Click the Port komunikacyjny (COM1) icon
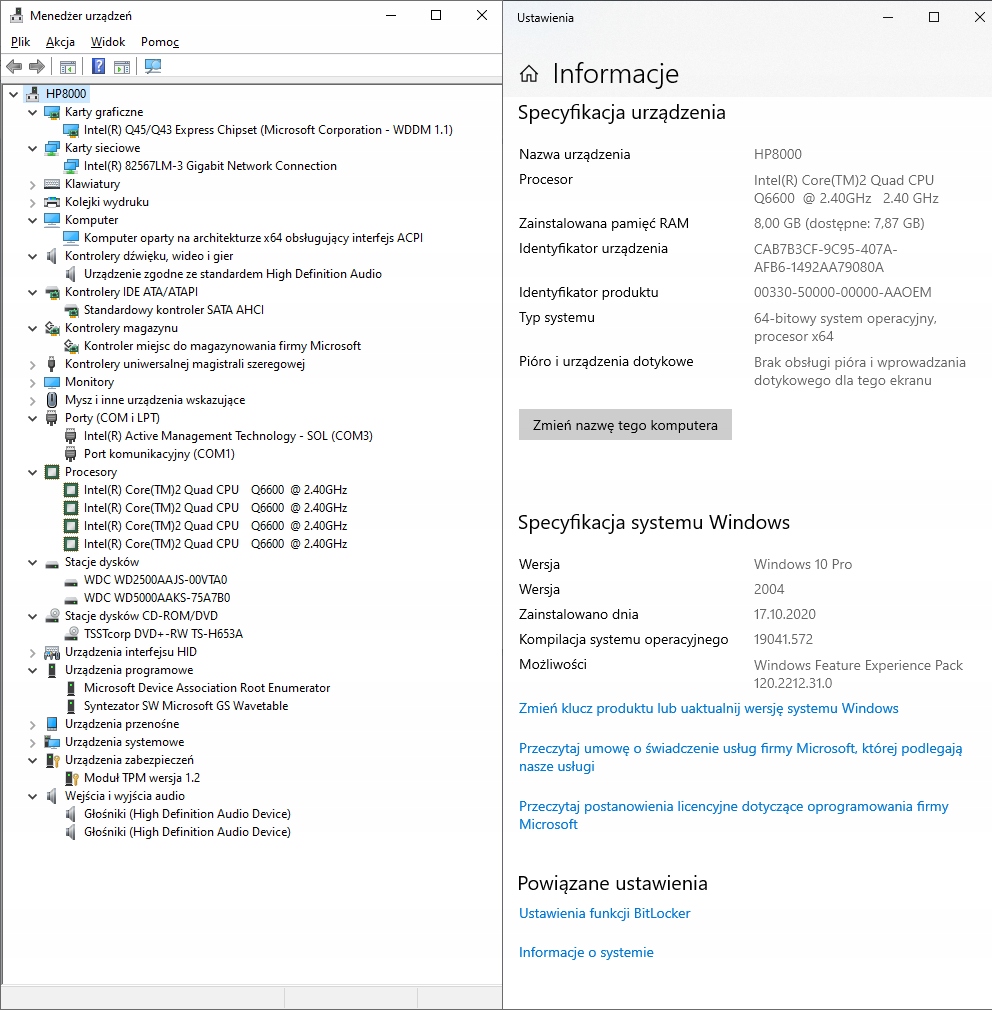The width and height of the screenshot is (992, 1010). pyautogui.click(x=71, y=454)
